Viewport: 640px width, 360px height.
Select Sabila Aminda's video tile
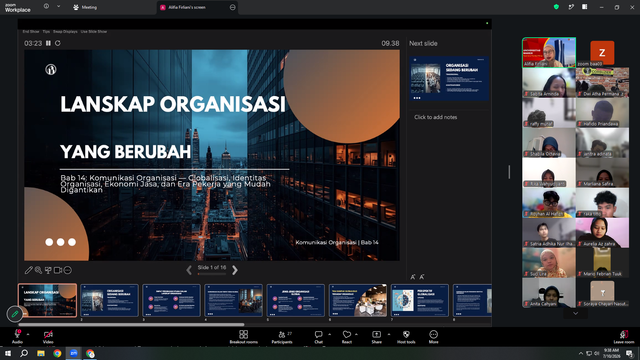click(549, 82)
